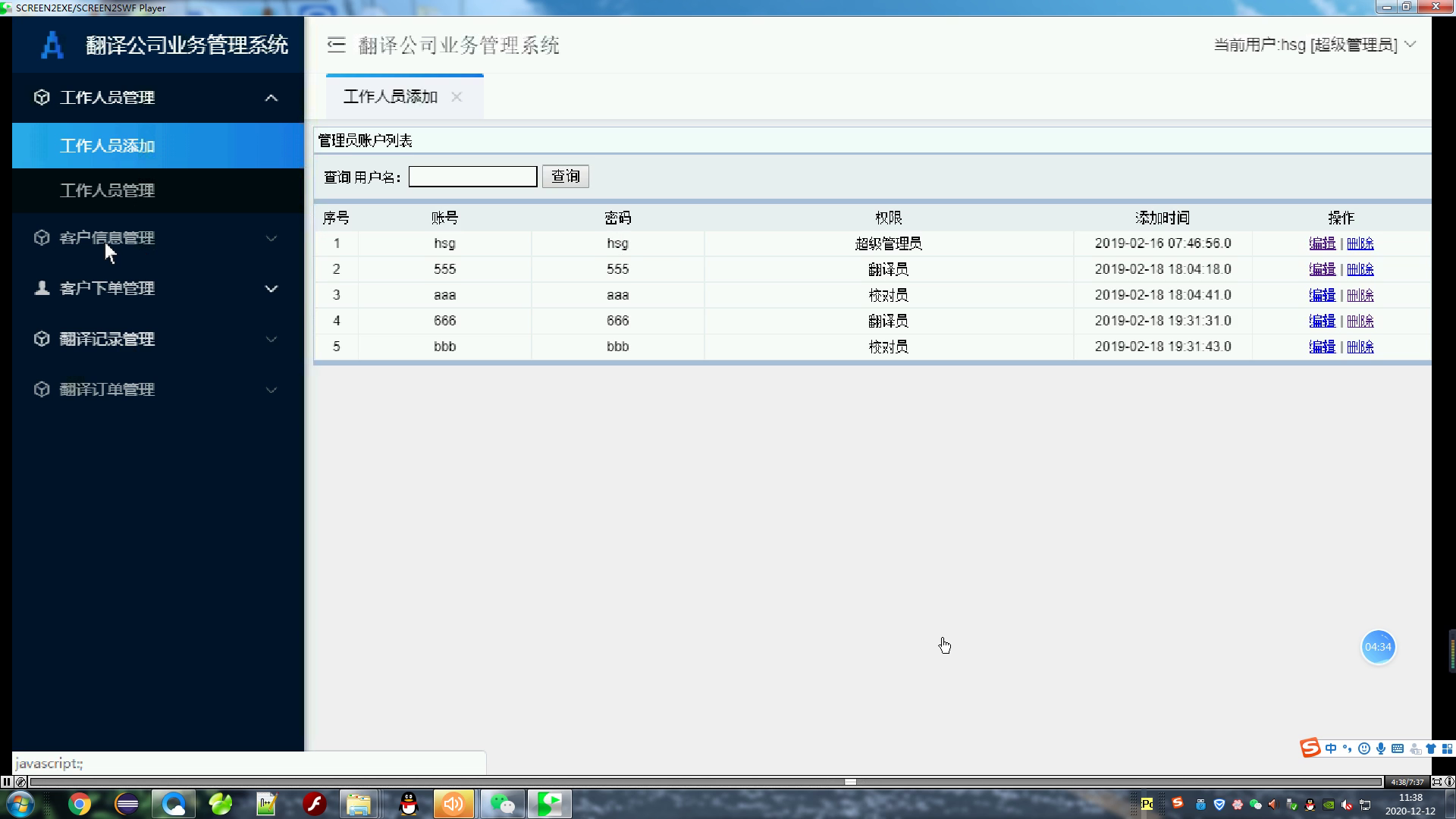This screenshot has height=819, width=1456.
Task: Pause the Screen2SWF player playback
Action: pos(6,782)
